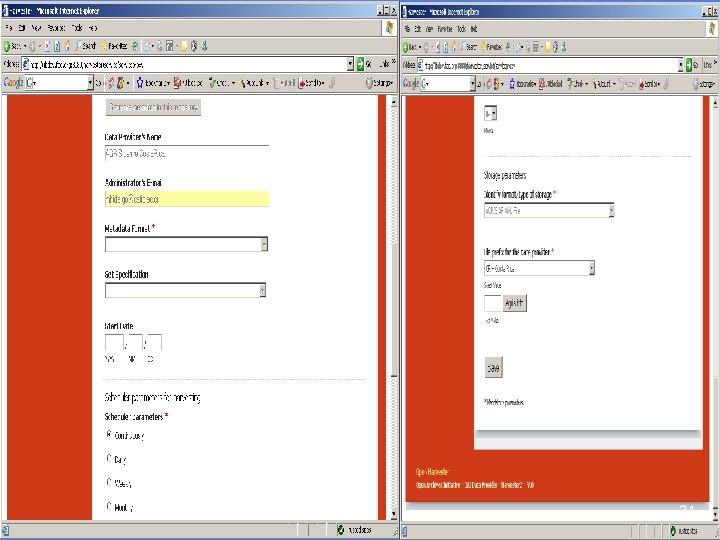Click button next to start value field
Image resolution: width=720 pixels, height=540 pixels.
[514, 303]
